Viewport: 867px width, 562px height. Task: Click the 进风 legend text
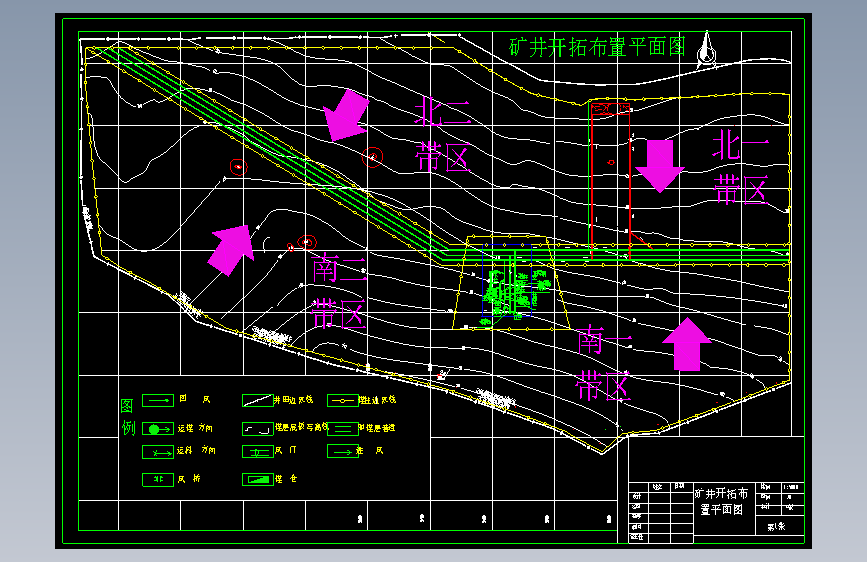tap(370, 451)
